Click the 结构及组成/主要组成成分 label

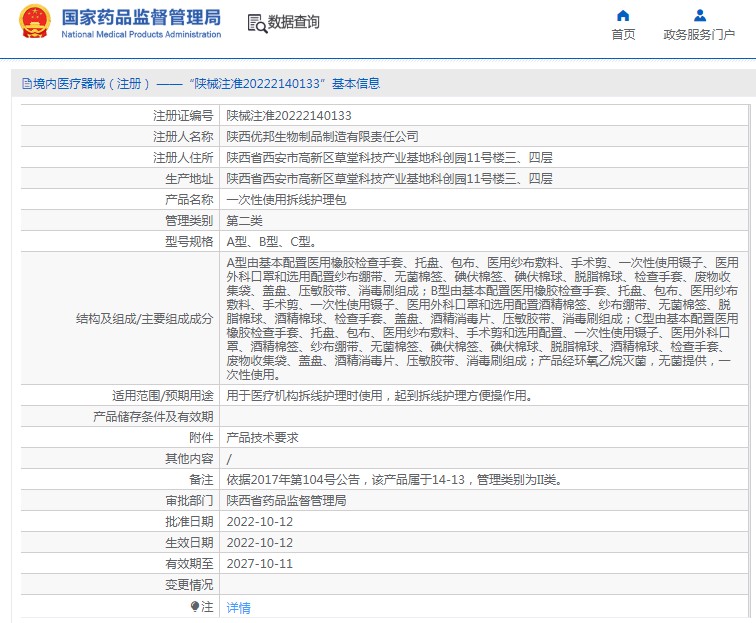[x=145, y=319]
